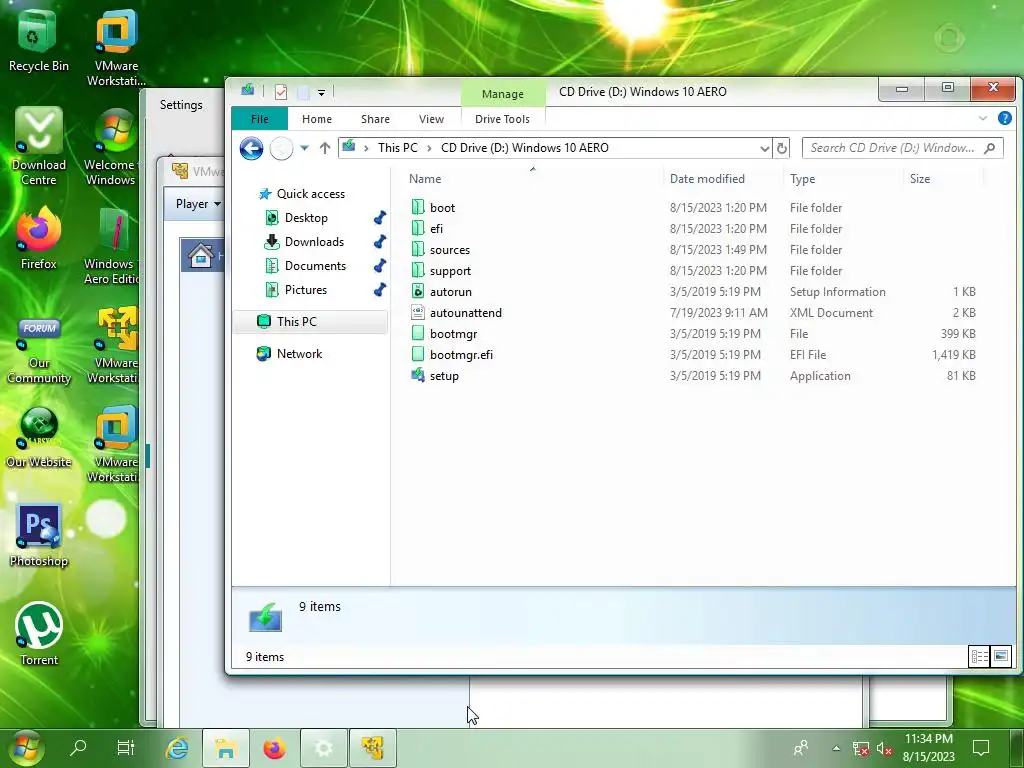The image size is (1024, 768).
Task: Expand the ribbon with the chevron
Action: click(x=983, y=118)
